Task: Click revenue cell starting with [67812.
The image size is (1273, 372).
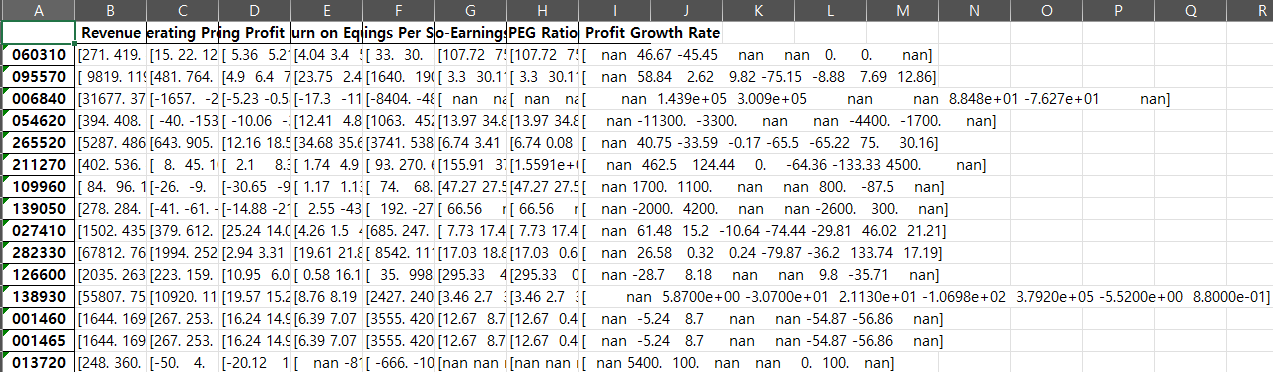Action: pyautogui.click(x=110, y=252)
